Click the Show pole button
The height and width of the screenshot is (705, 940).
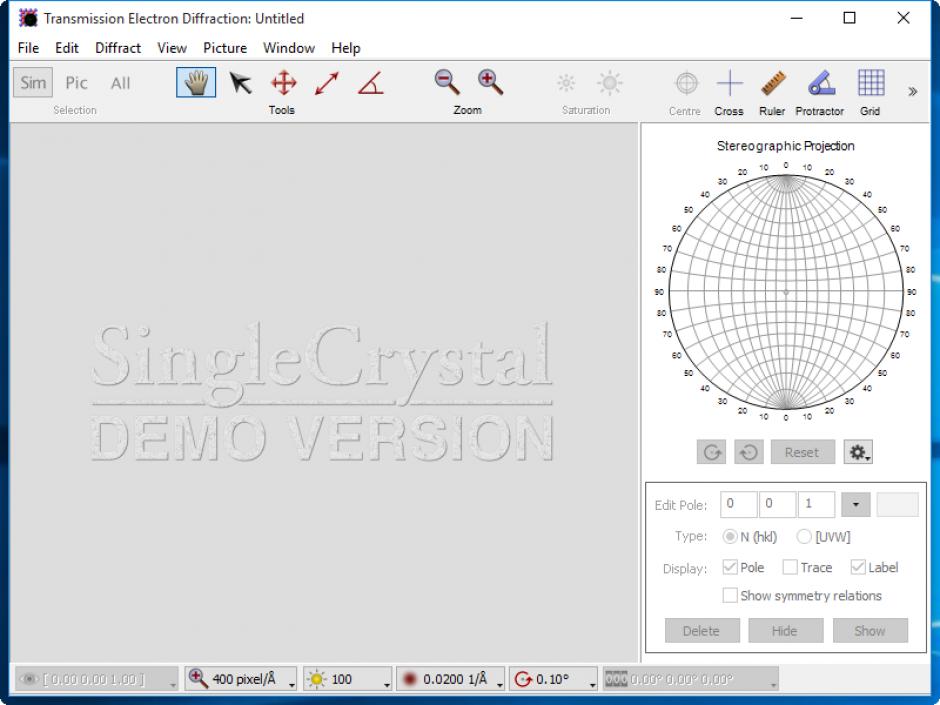(x=870, y=631)
